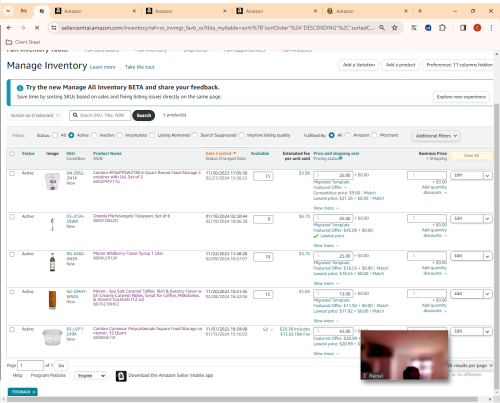Select the Inactive status radio button

94,135
